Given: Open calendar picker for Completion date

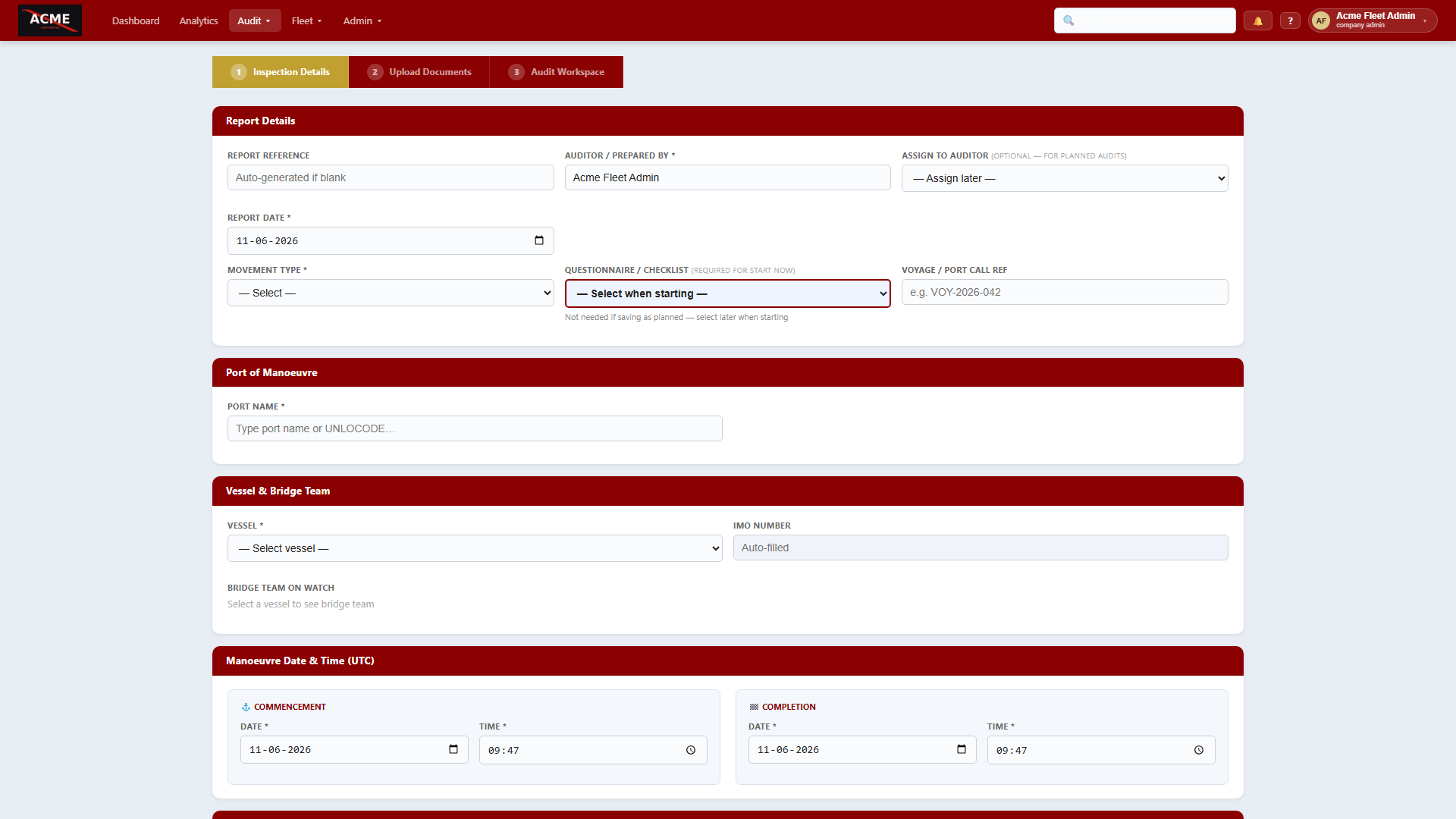Looking at the screenshot, I should pos(962,749).
